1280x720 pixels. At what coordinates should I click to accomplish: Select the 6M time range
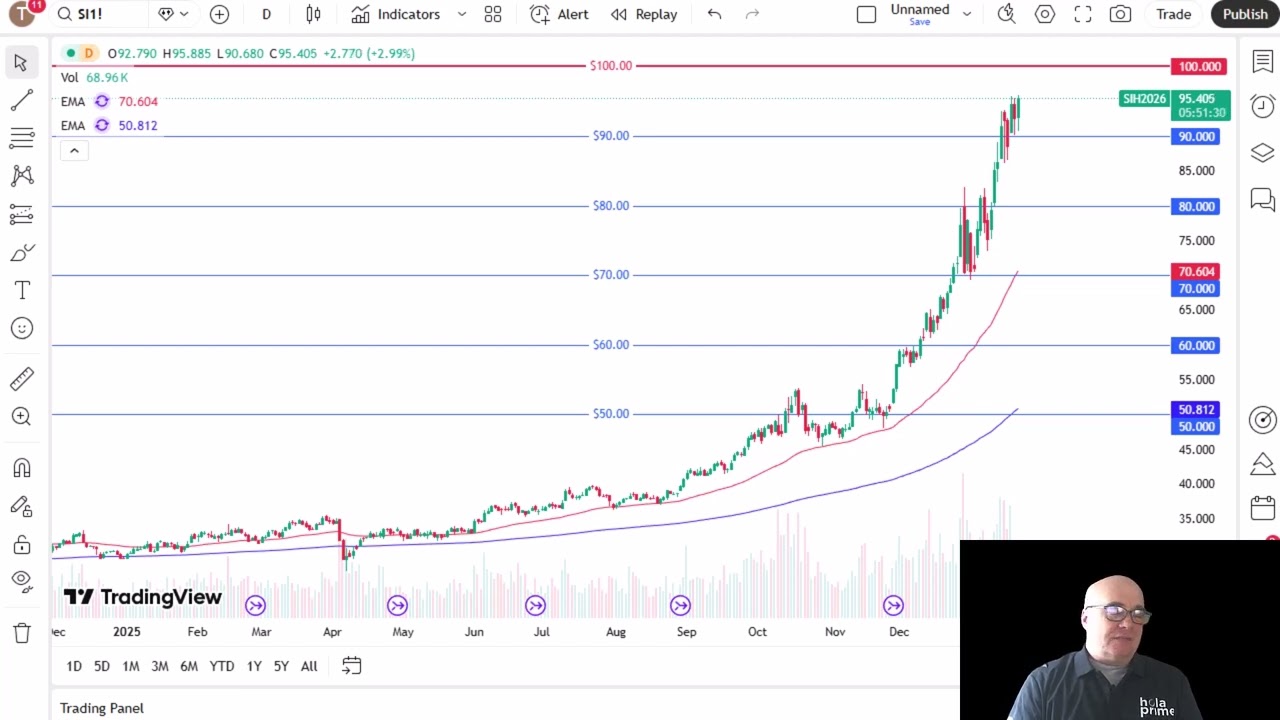[189, 666]
